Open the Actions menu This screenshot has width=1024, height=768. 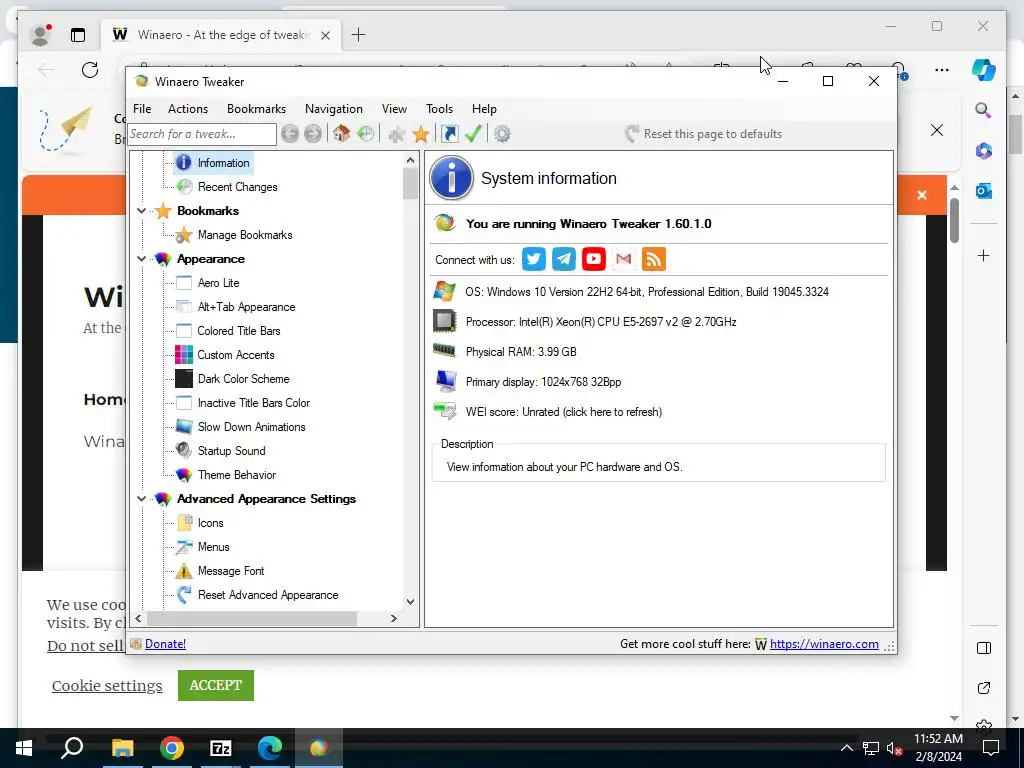(x=188, y=109)
